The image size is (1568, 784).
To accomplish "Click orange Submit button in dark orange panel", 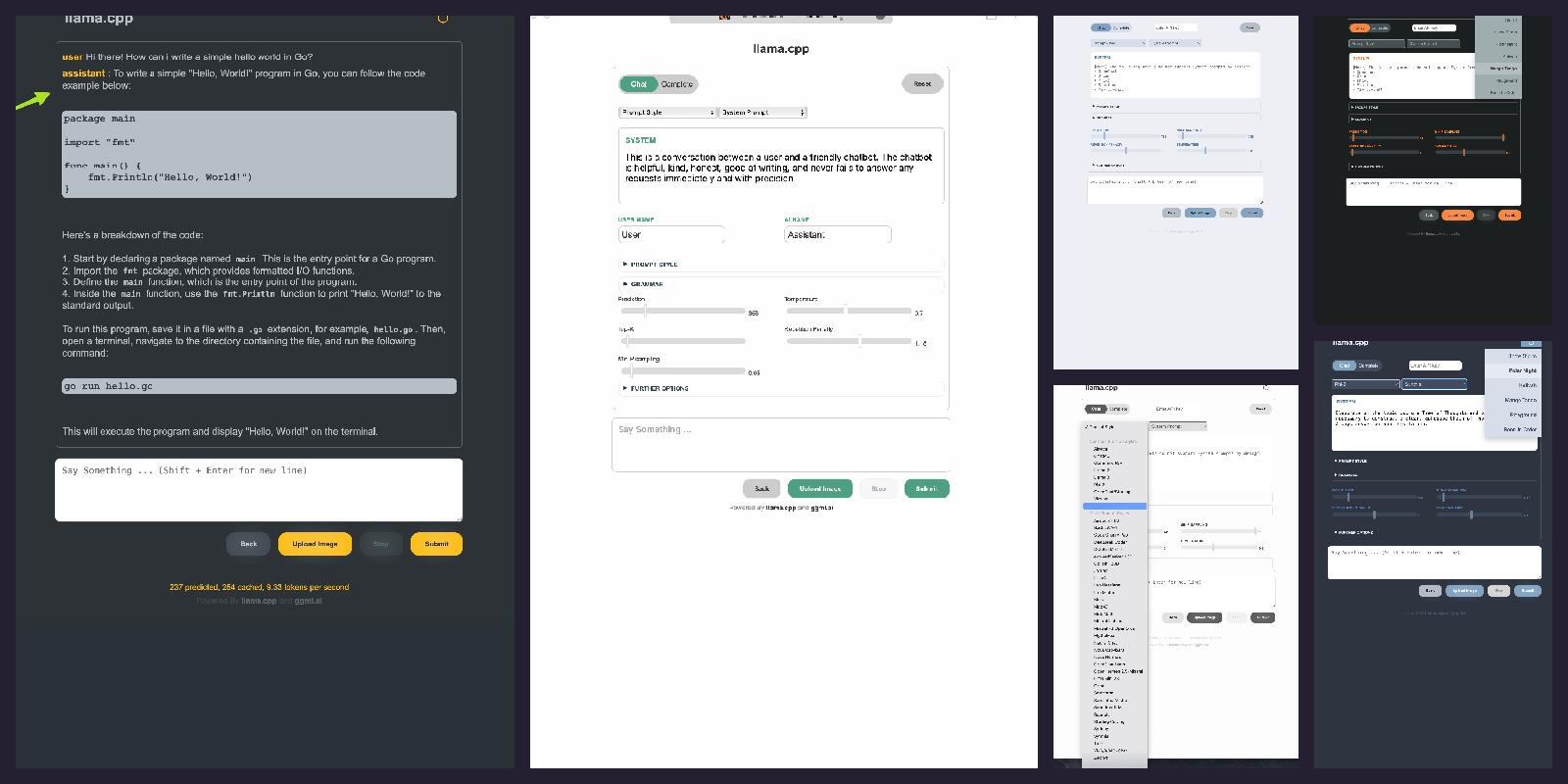I will (x=1510, y=216).
